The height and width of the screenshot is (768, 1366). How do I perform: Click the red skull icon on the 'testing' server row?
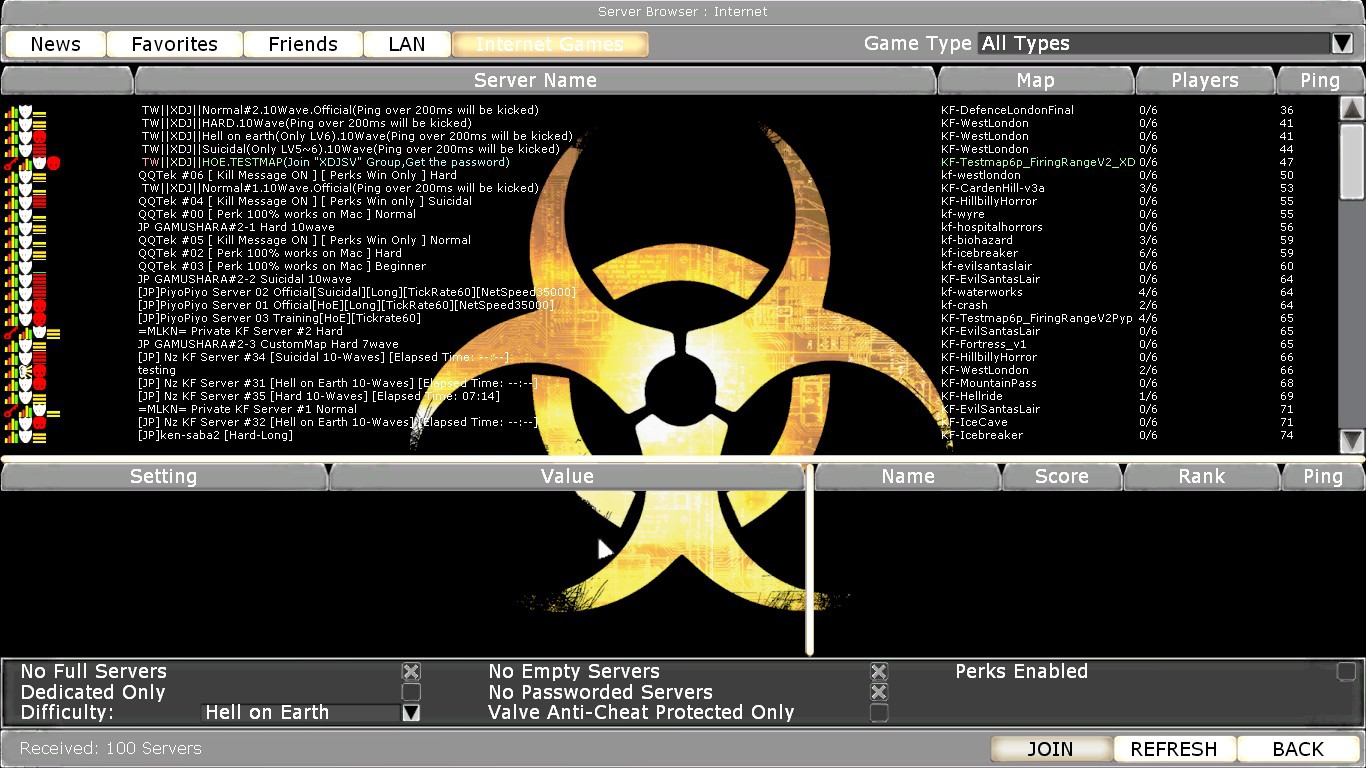tap(39, 371)
